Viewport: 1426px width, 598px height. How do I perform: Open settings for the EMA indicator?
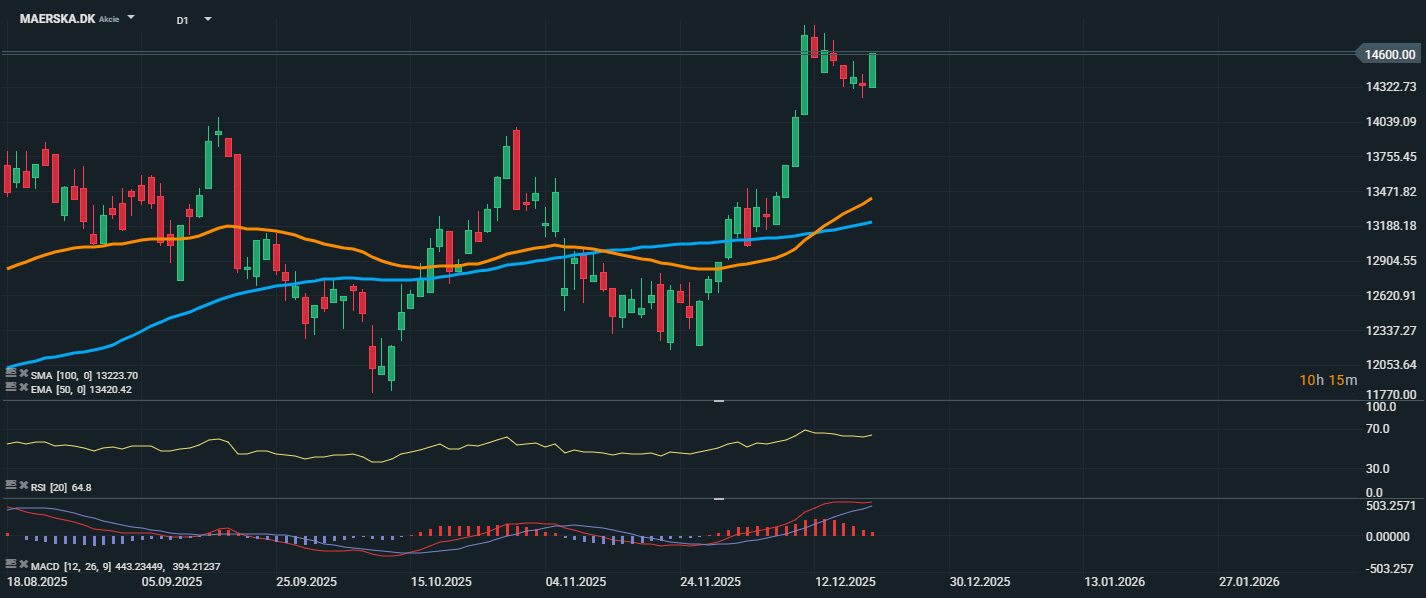tap(11, 388)
